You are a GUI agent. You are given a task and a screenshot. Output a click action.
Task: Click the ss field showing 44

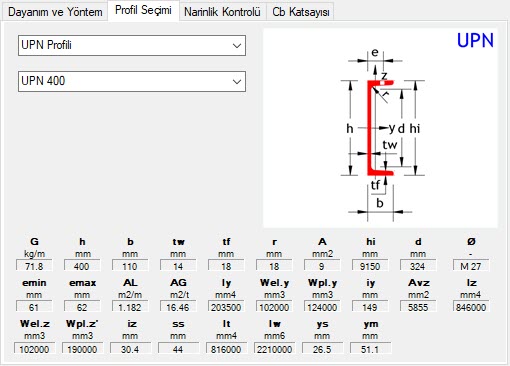pos(178,349)
